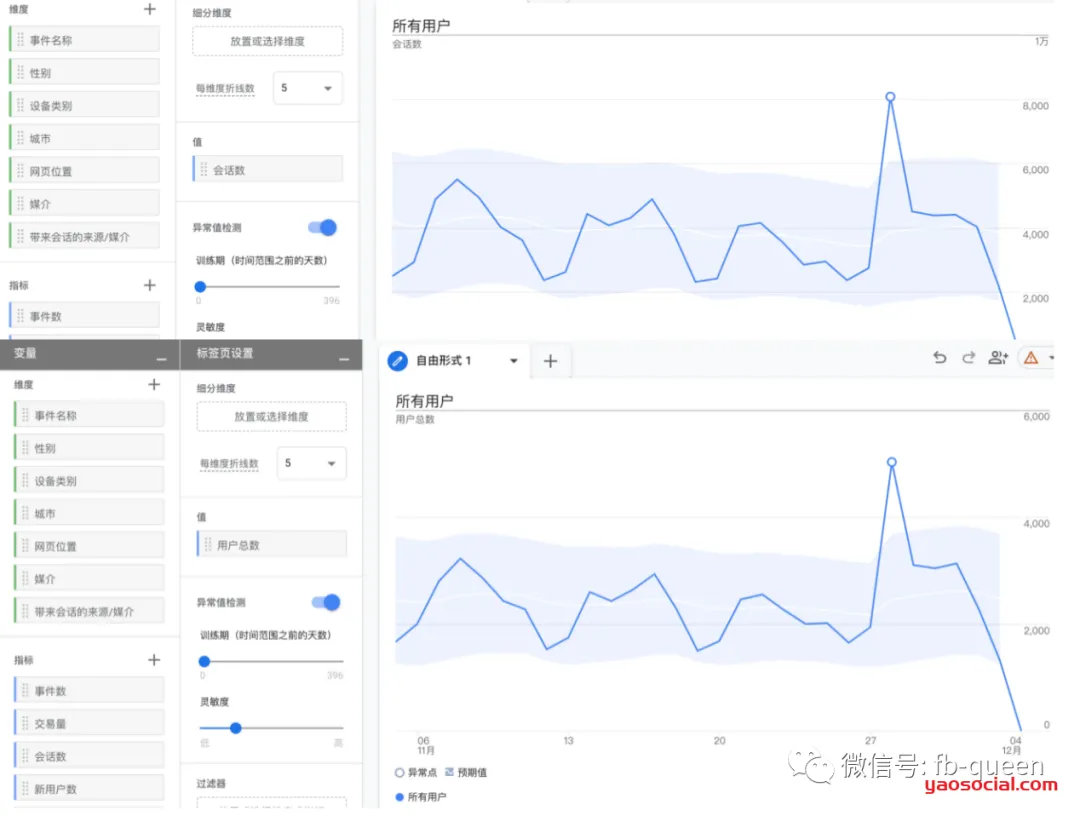This screenshot has width=1080, height=816.
Task: Select 设备类别 dimension in the upper screenshot
Action: point(85,105)
